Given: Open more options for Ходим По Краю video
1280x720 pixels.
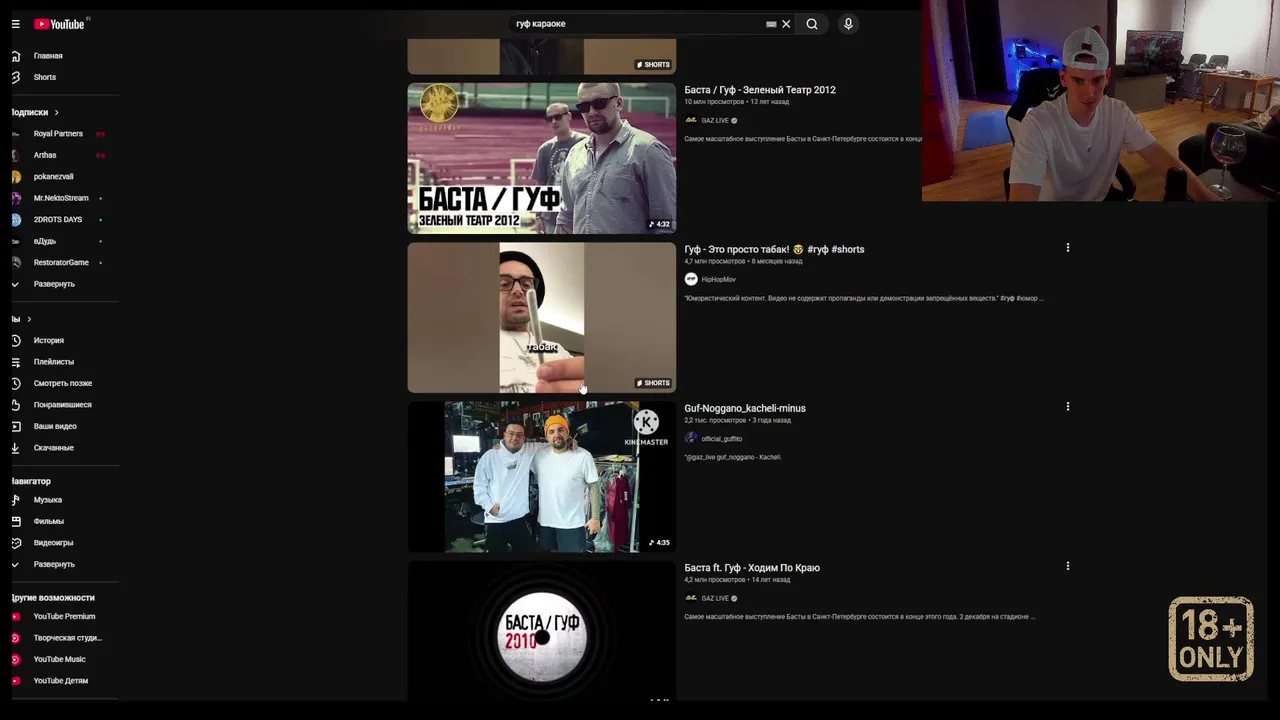Looking at the screenshot, I should click(1067, 566).
